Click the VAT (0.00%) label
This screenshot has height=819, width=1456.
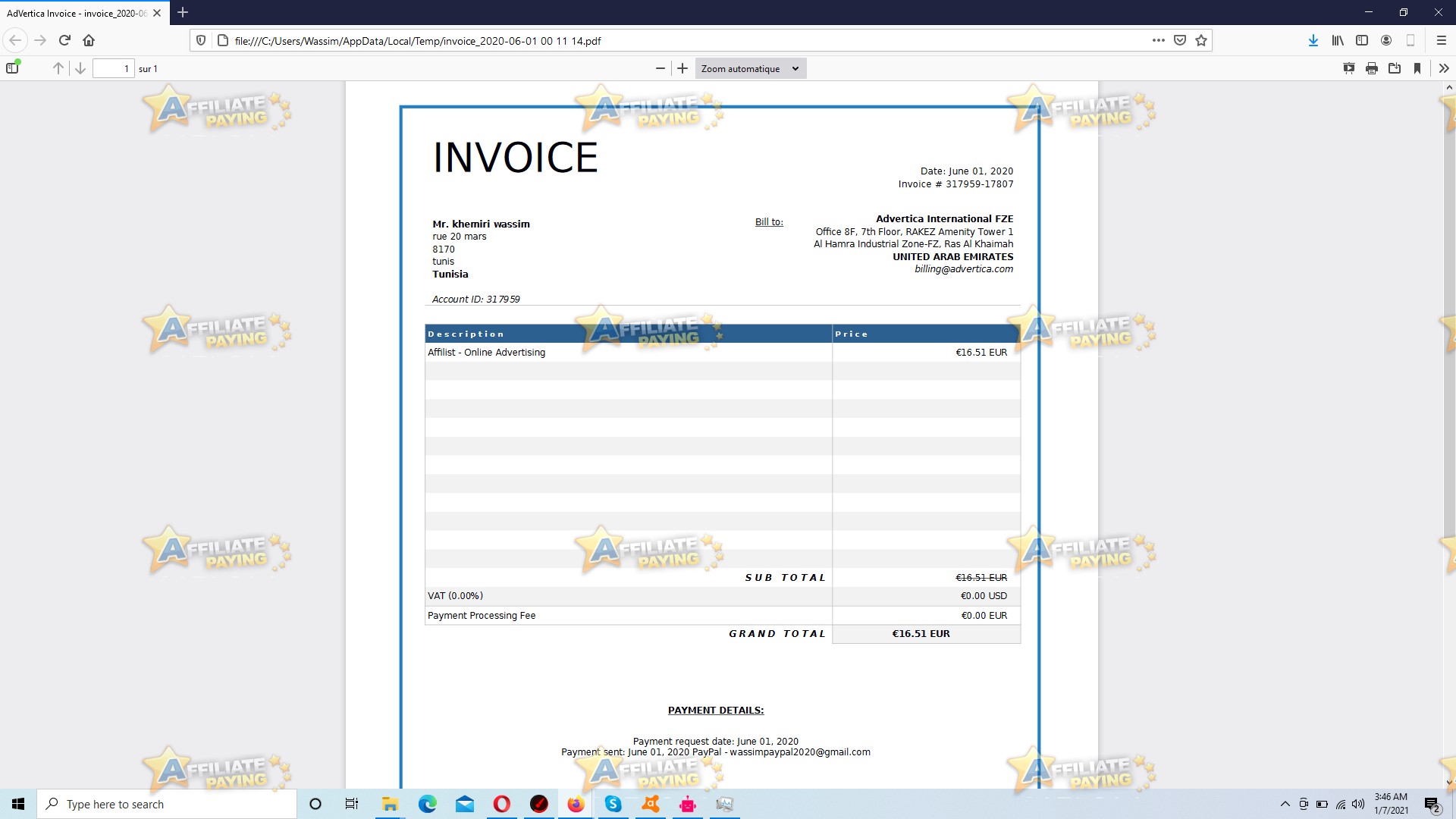(455, 596)
